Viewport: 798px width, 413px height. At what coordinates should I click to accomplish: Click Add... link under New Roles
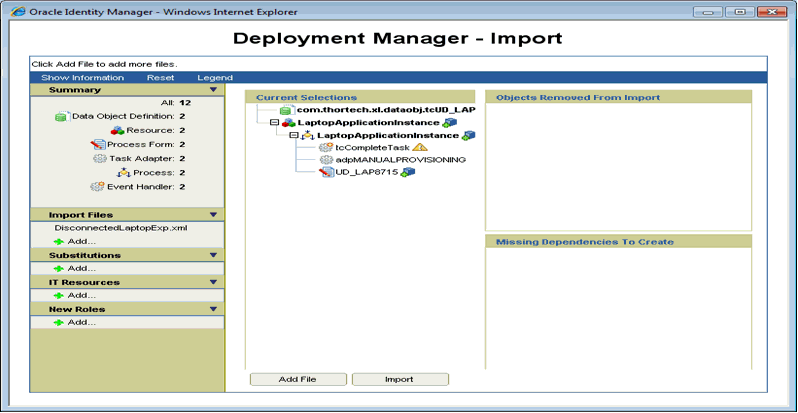(82, 322)
